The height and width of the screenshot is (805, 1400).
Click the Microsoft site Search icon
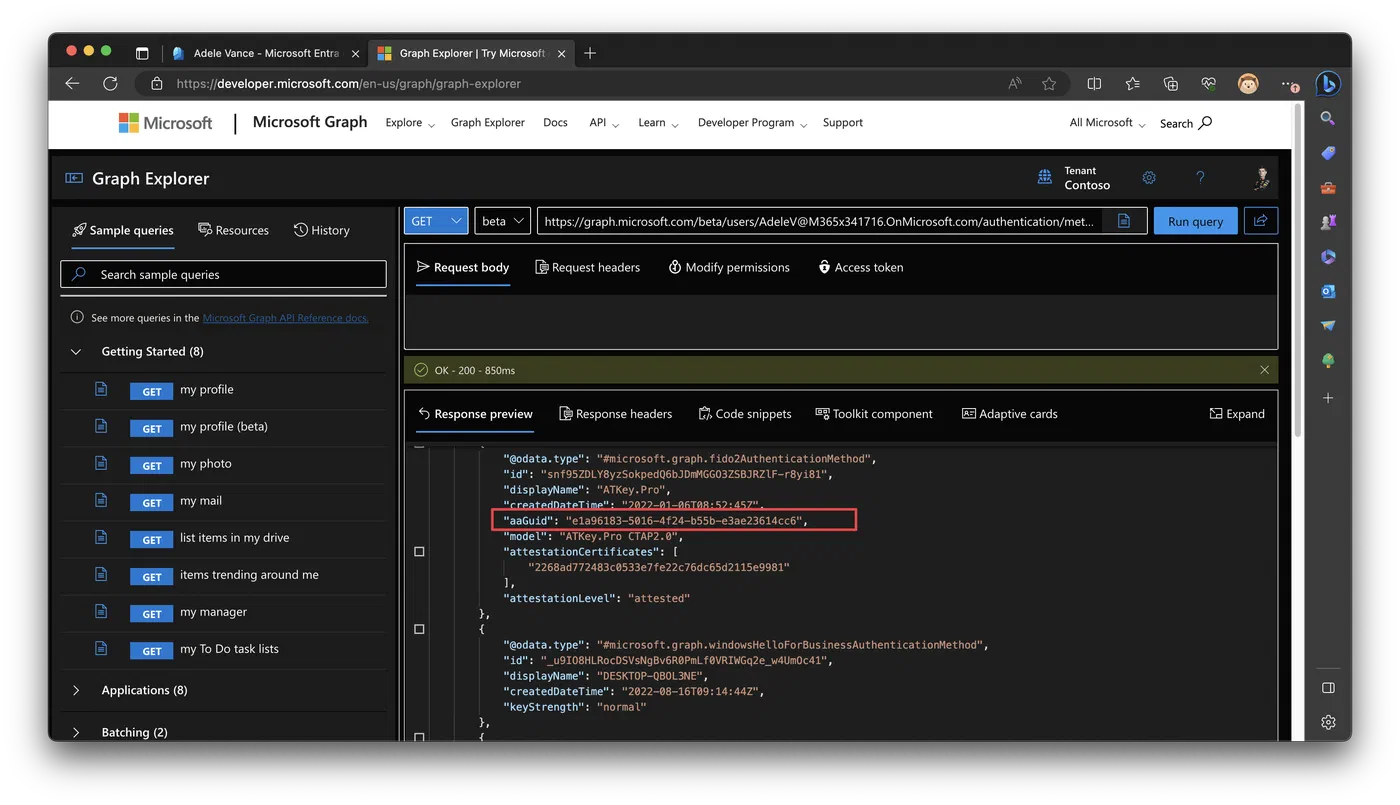1205,123
